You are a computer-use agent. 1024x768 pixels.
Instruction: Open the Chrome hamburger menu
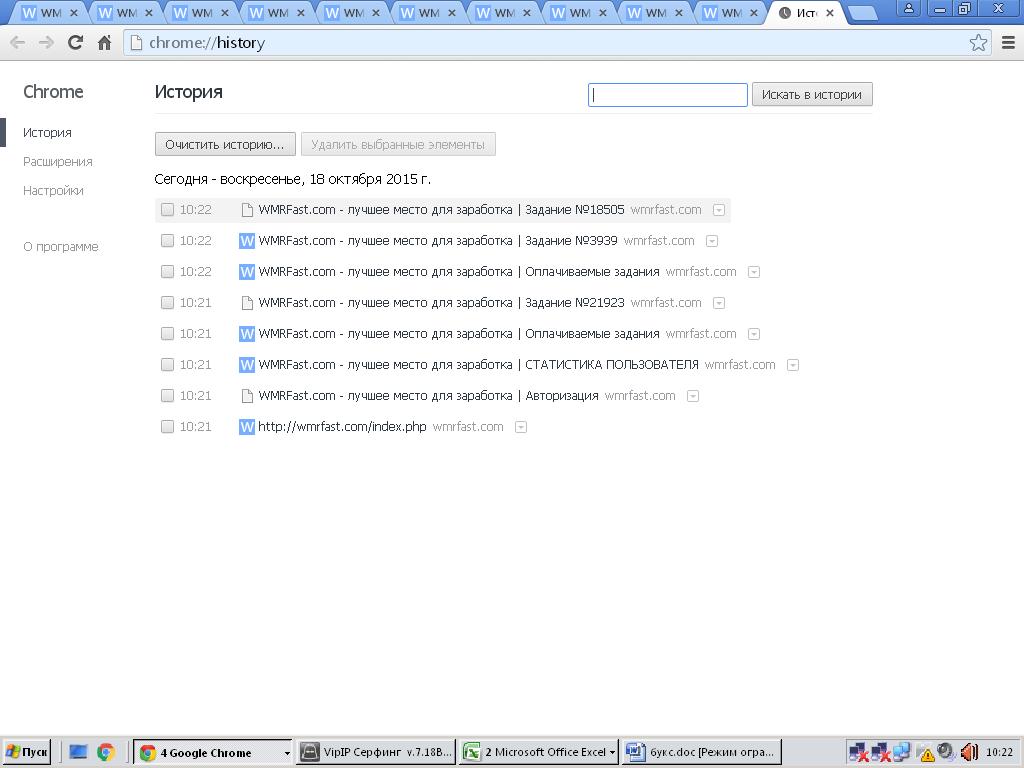coord(1008,43)
